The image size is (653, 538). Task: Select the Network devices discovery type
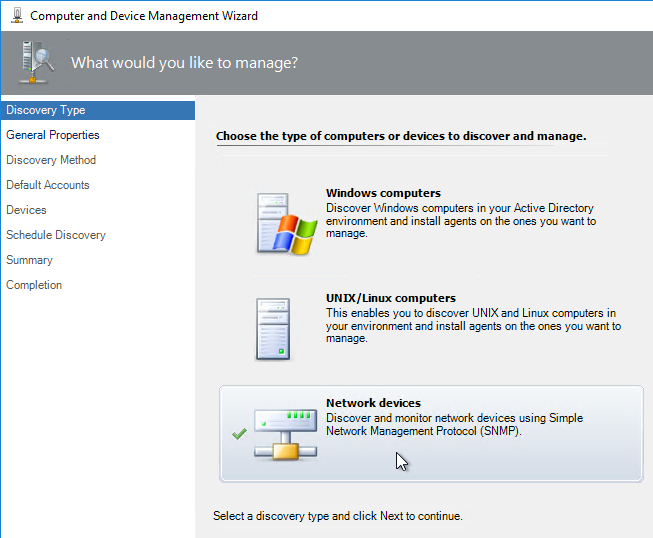pyautogui.click(x=431, y=434)
